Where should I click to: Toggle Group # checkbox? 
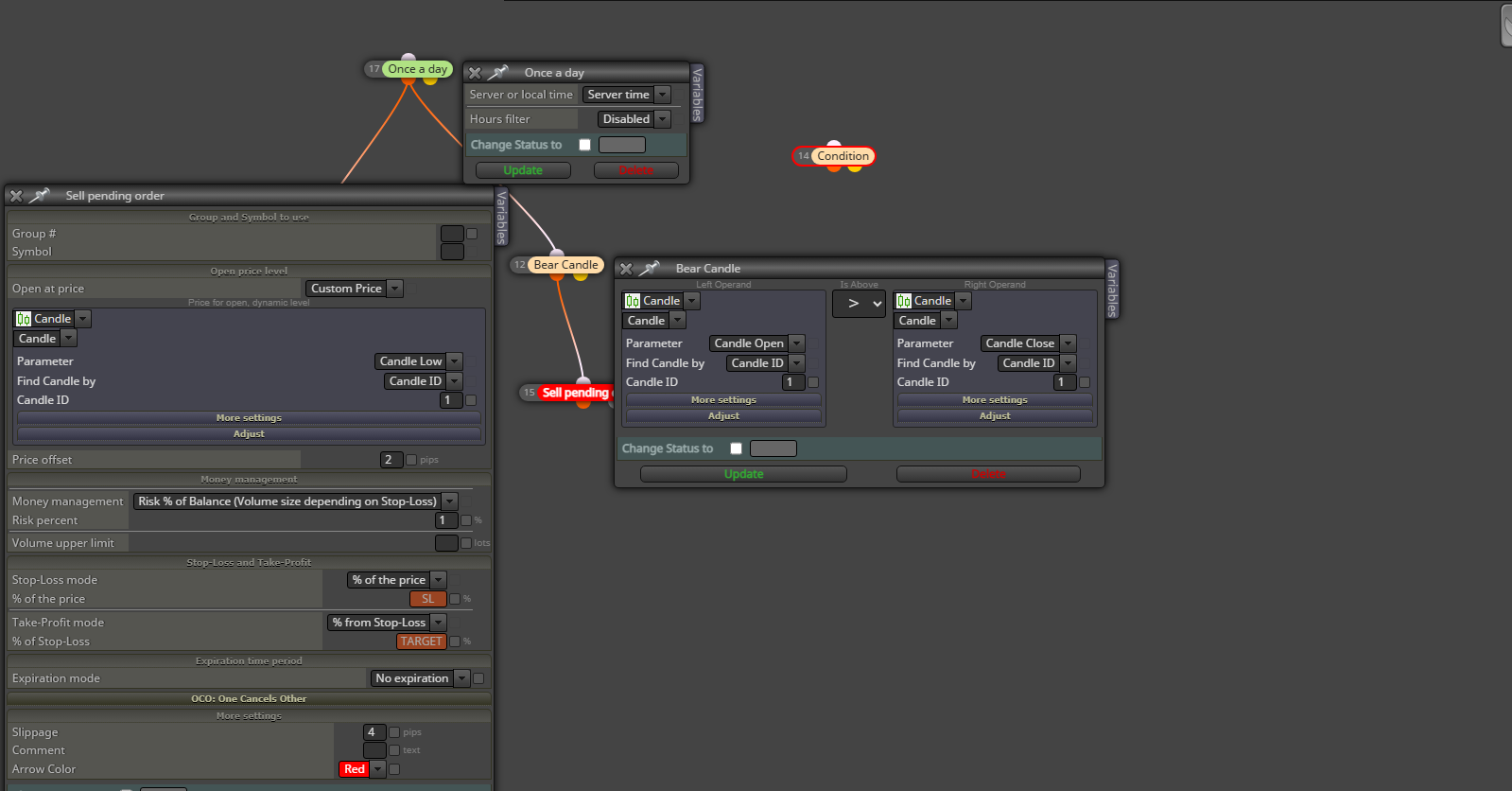point(472,234)
